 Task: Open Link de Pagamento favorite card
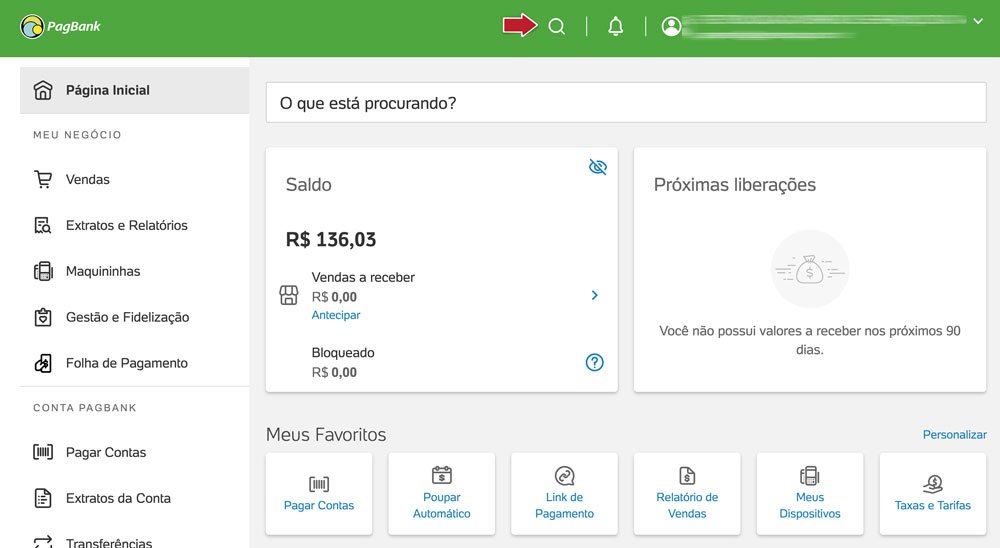coord(564,494)
